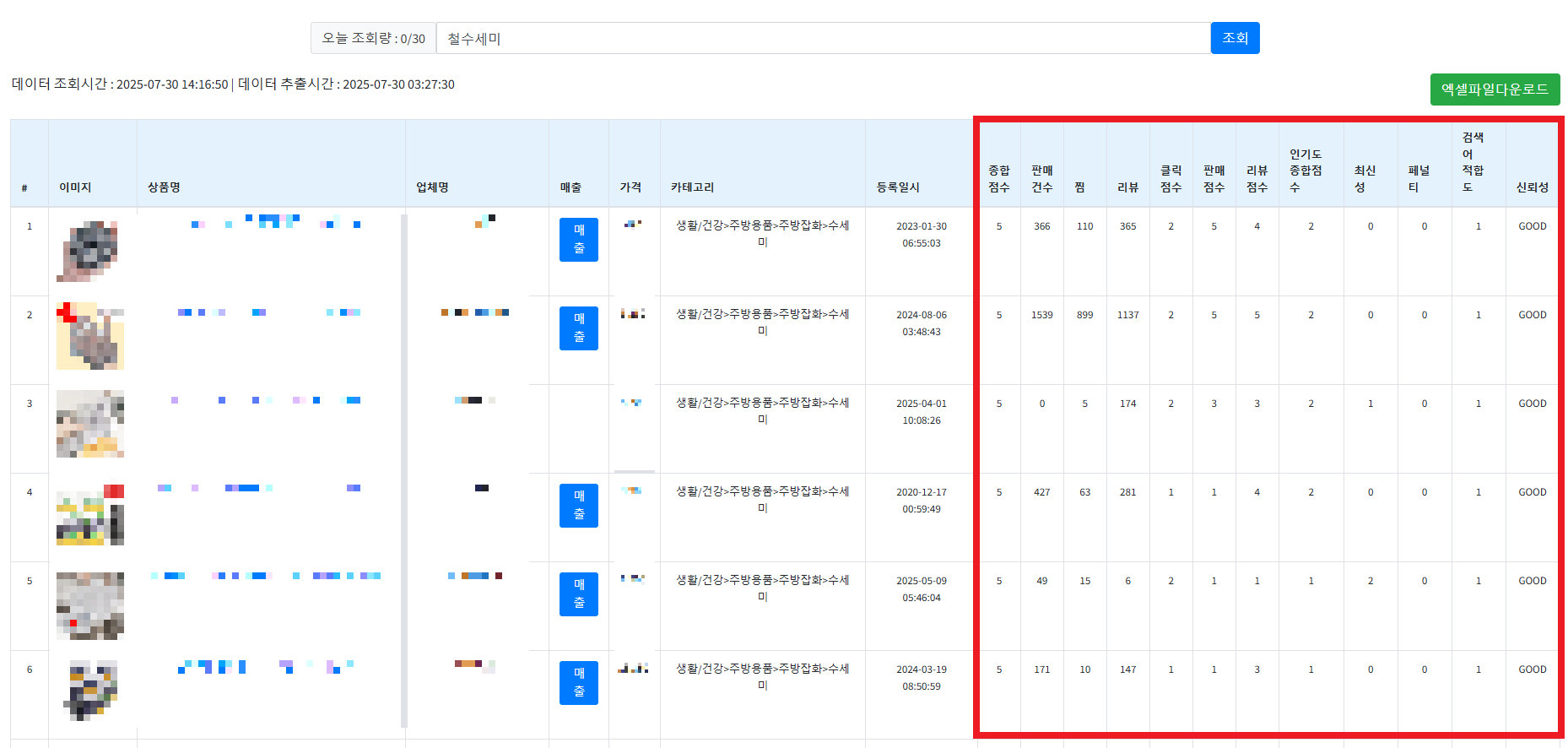Open product thumbnail image in row 2
The width and height of the screenshot is (1568, 748).
pyautogui.click(x=89, y=336)
